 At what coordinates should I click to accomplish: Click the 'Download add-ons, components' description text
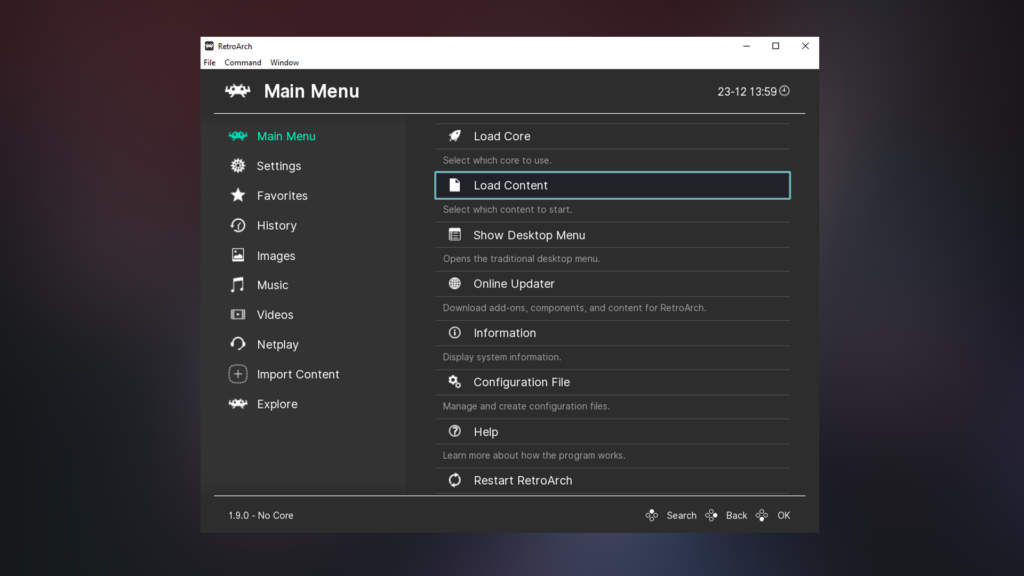[x=574, y=308]
